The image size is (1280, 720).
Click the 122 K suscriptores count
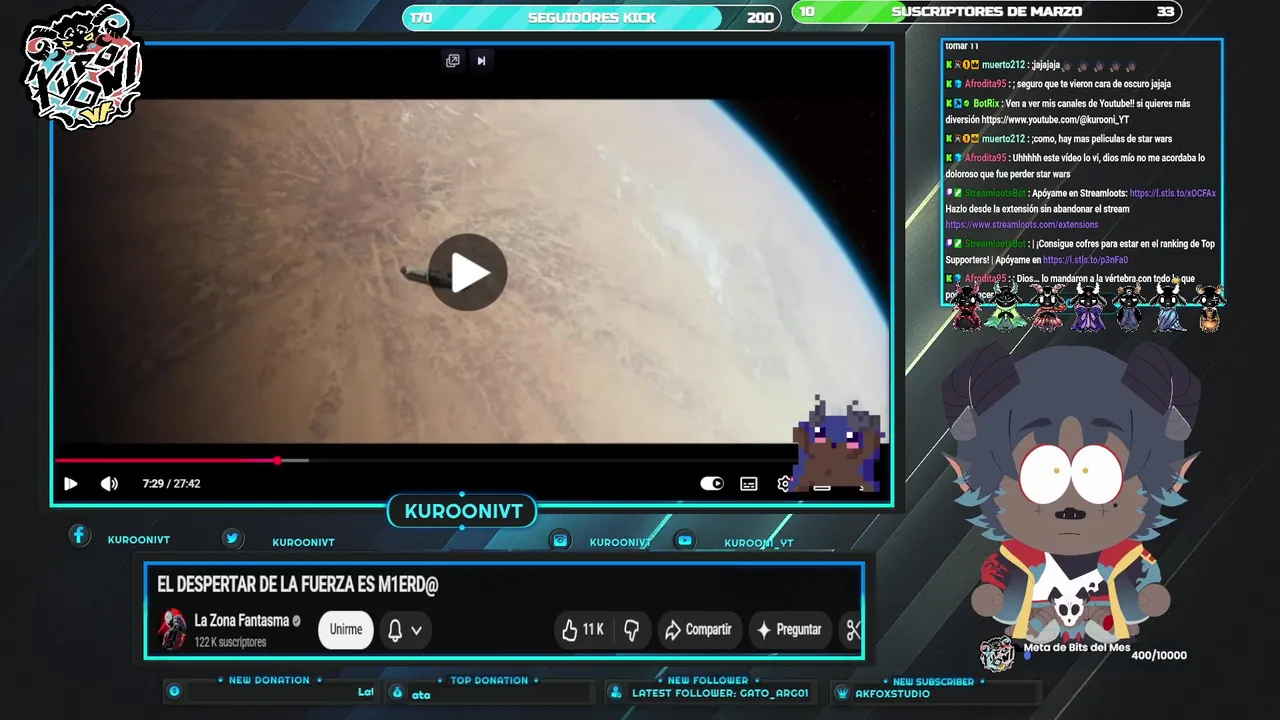coord(230,642)
